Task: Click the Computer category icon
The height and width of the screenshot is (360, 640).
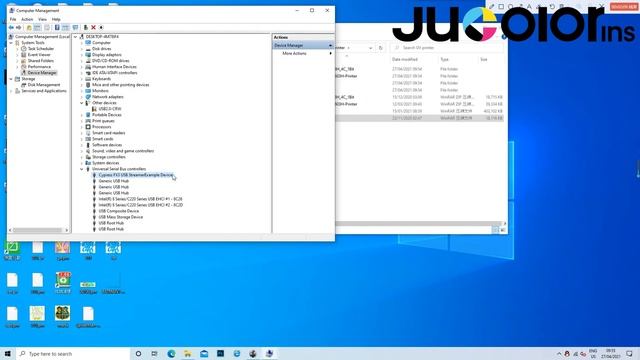Action: pos(88,43)
